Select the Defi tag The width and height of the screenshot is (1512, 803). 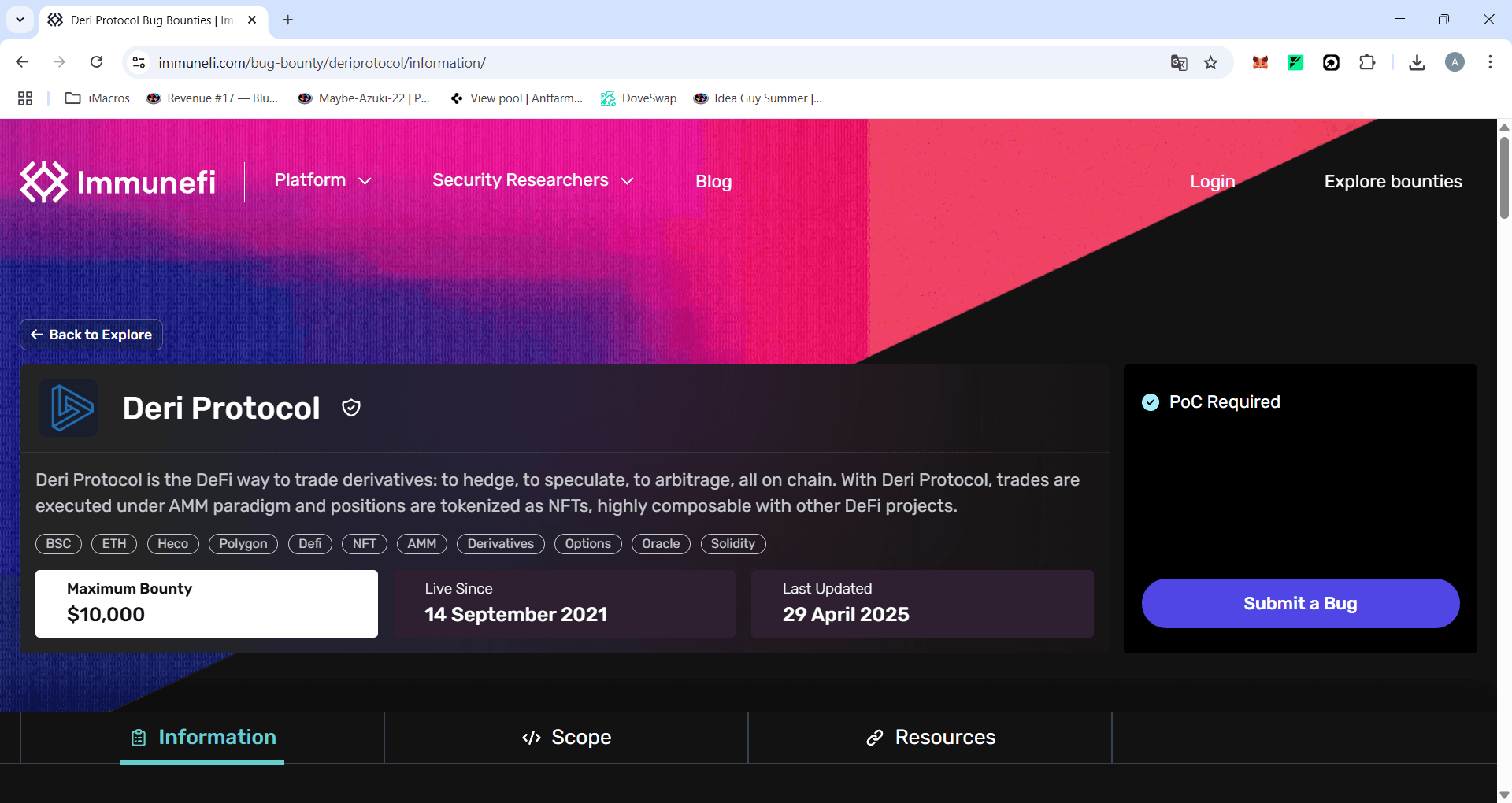point(310,544)
